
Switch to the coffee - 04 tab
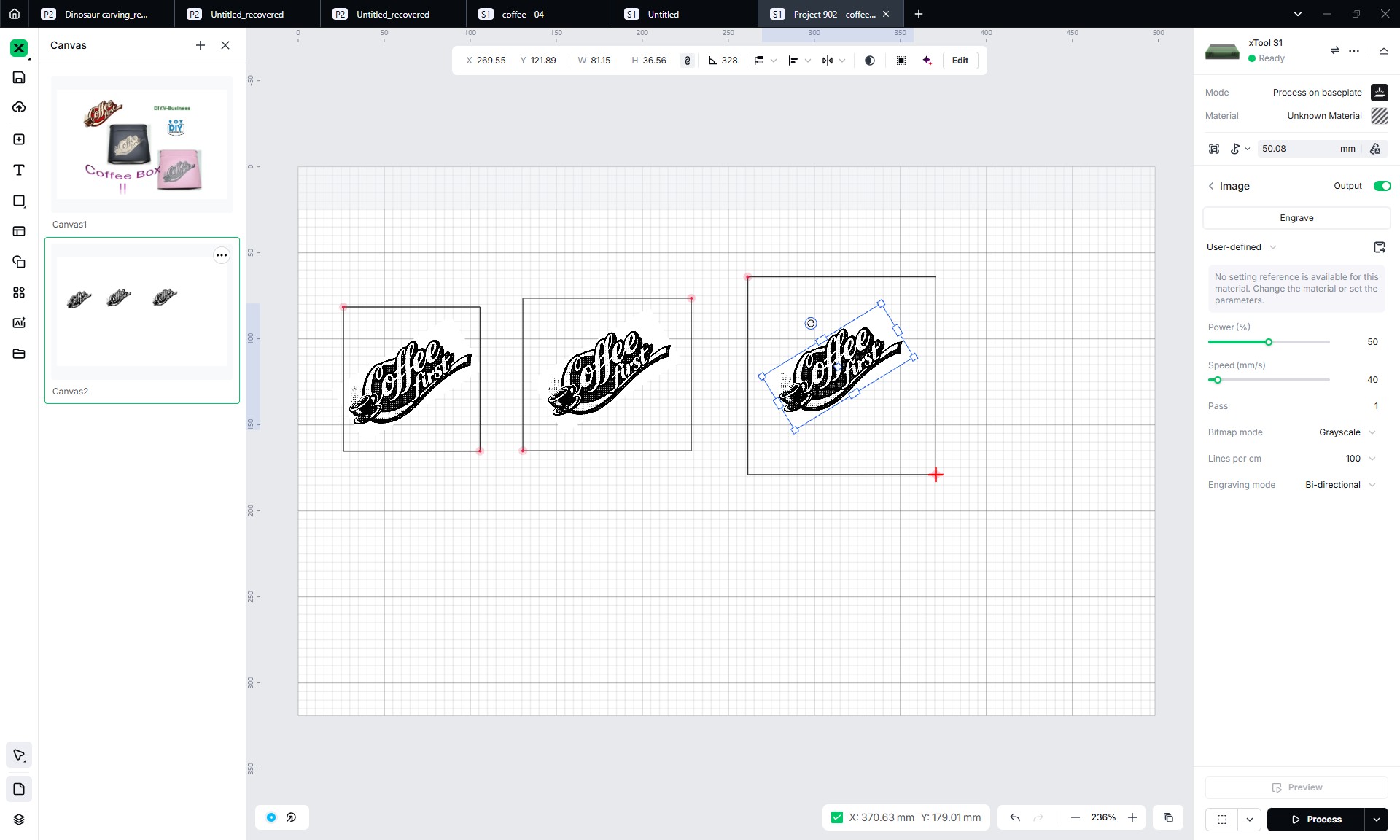point(540,14)
